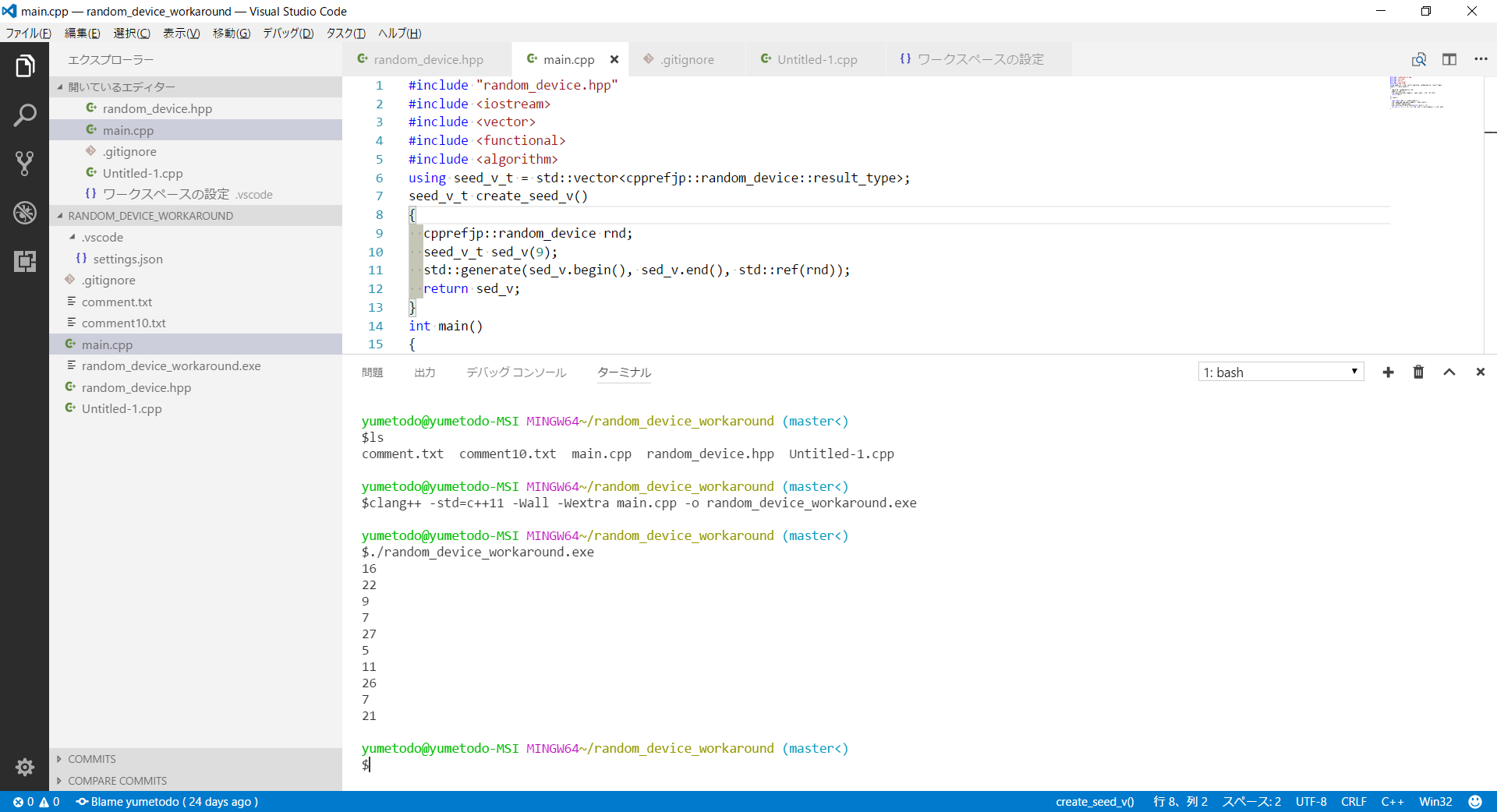Viewport: 1497px width, 812px height.
Task: Open the Extensions view
Action: click(x=26, y=262)
